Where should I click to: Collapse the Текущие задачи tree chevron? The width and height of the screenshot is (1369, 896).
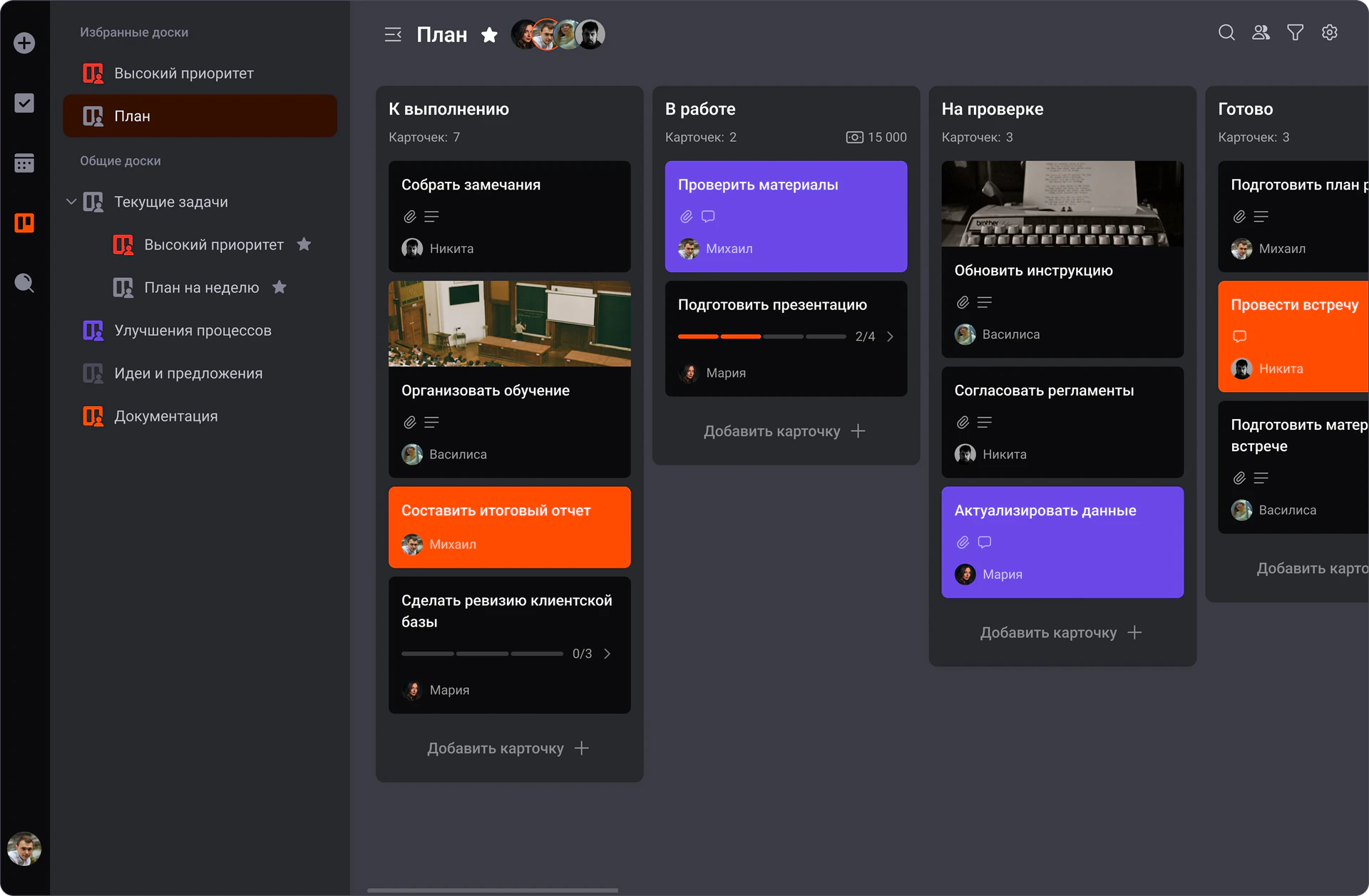click(71, 202)
